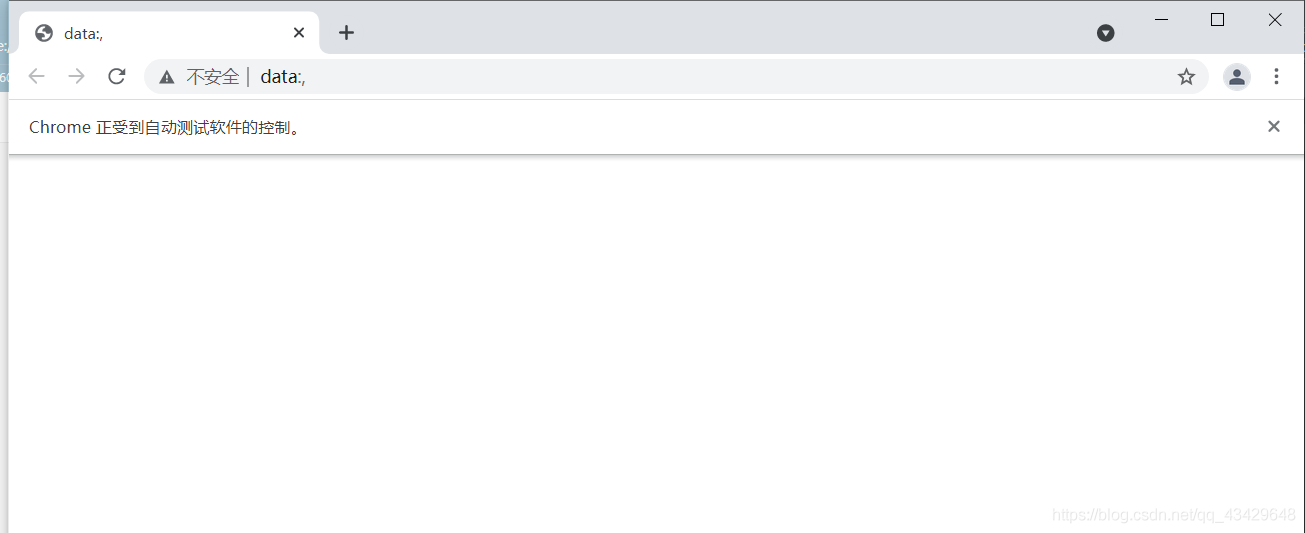Click the Chrome 正受到自动测试软件的控制 message
The height and width of the screenshot is (533, 1305).
click(x=165, y=127)
